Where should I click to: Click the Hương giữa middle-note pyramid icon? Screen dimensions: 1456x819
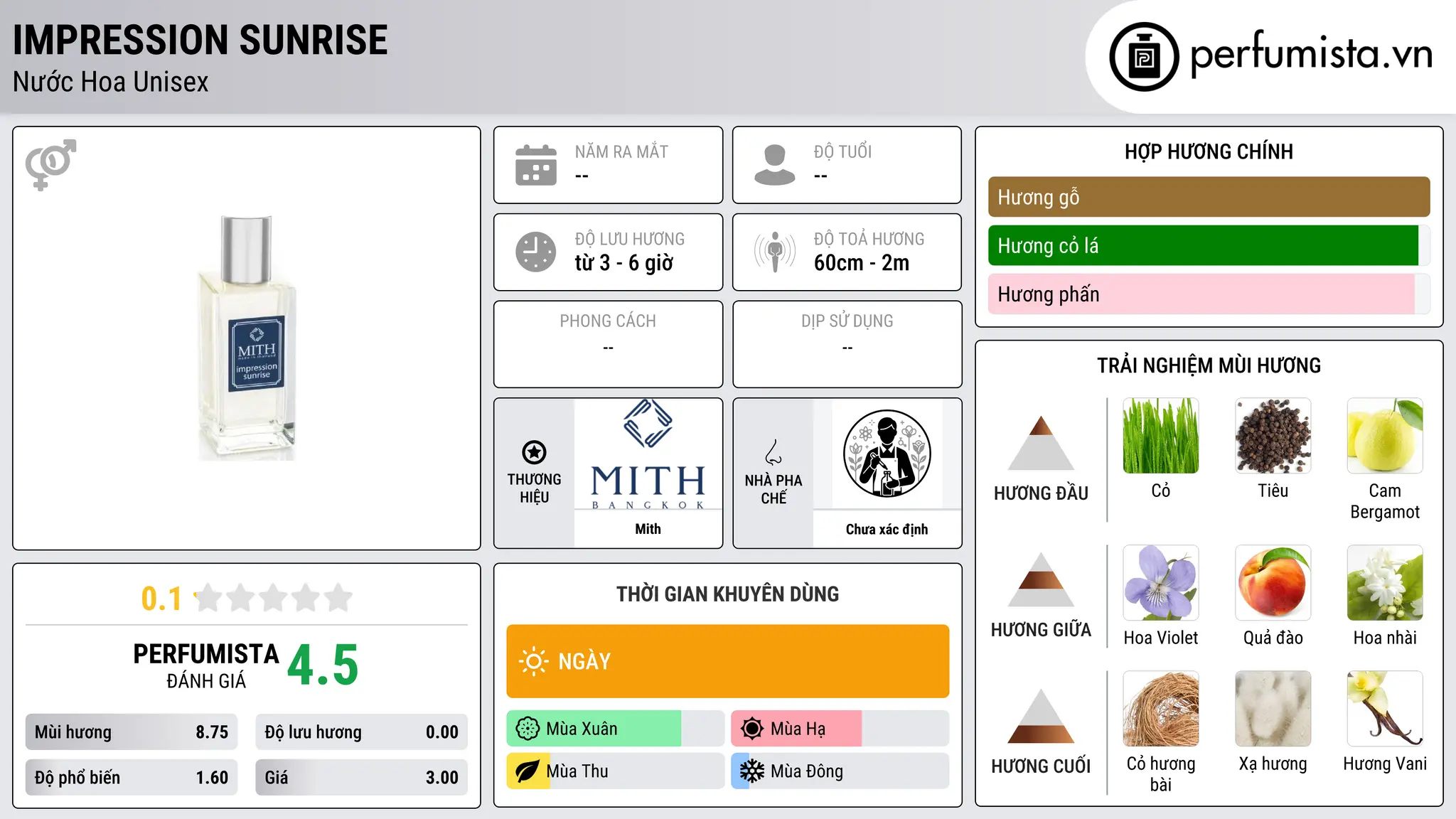click(1041, 579)
